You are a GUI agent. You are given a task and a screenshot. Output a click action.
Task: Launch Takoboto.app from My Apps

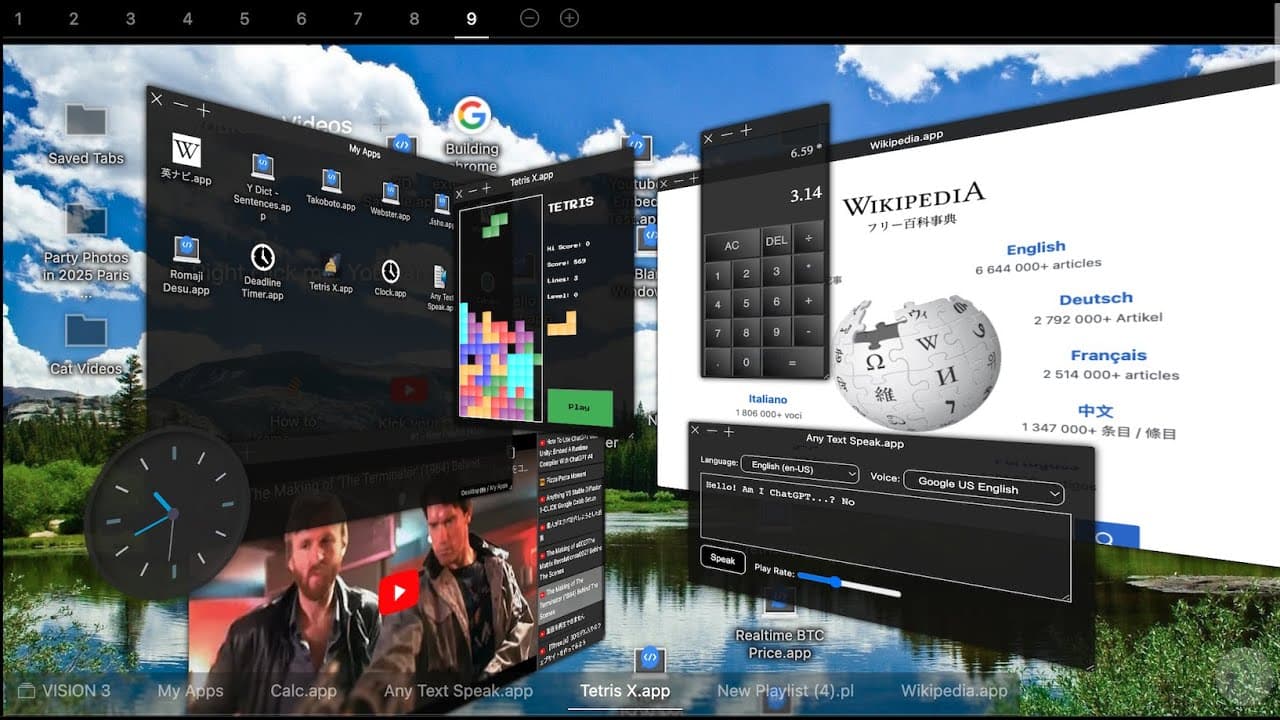click(x=331, y=181)
